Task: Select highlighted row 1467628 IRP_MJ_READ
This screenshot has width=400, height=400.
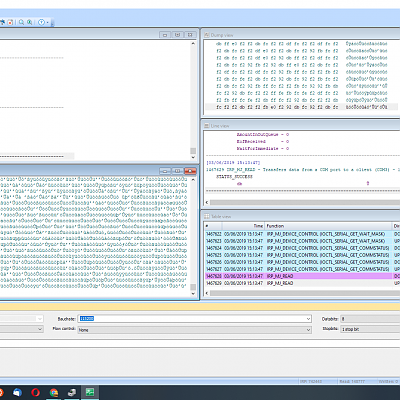Action: (x=302, y=276)
